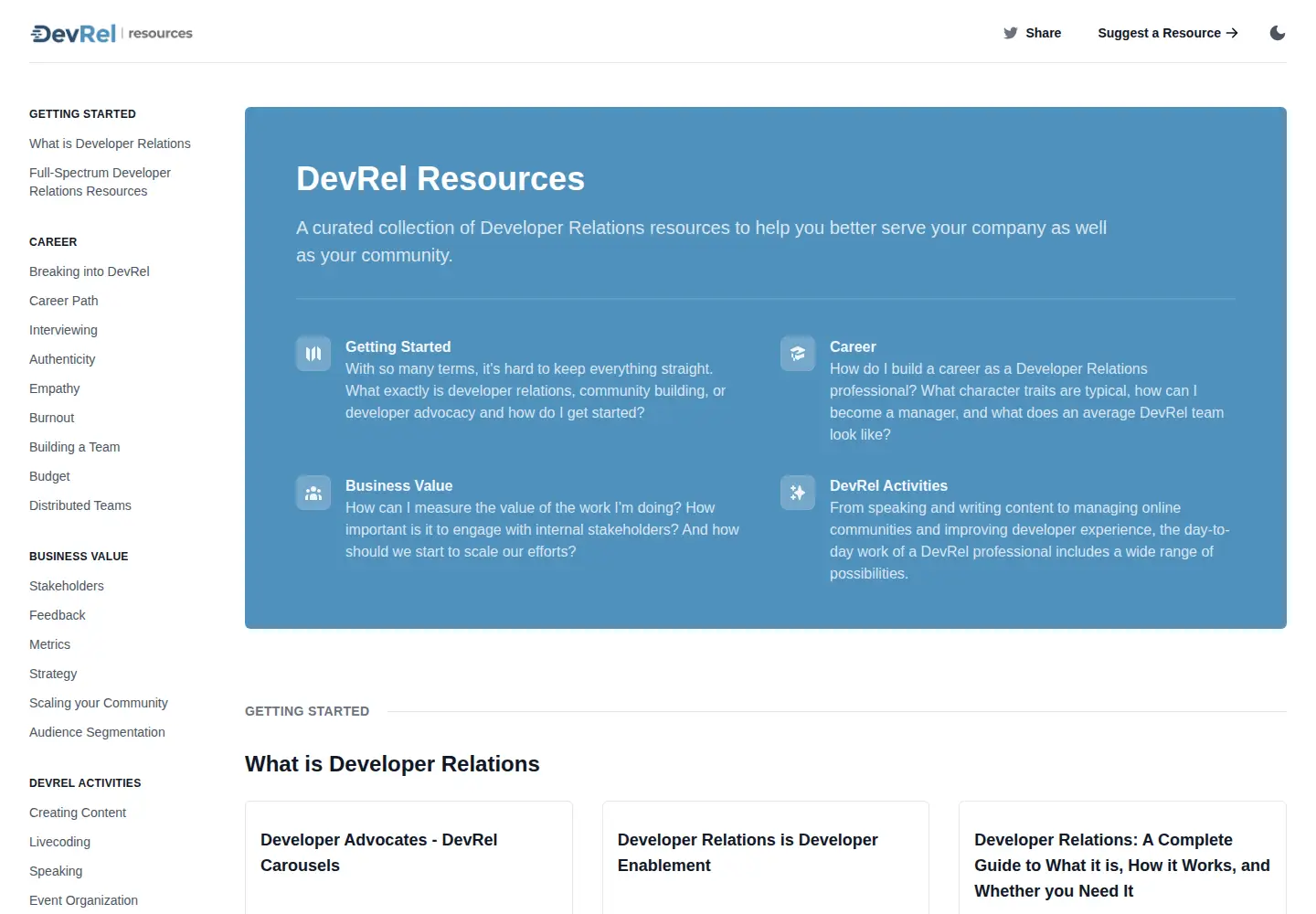Viewport: 1316px width, 914px height.
Task: Open the Budget sidebar link
Action: (x=49, y=476)
